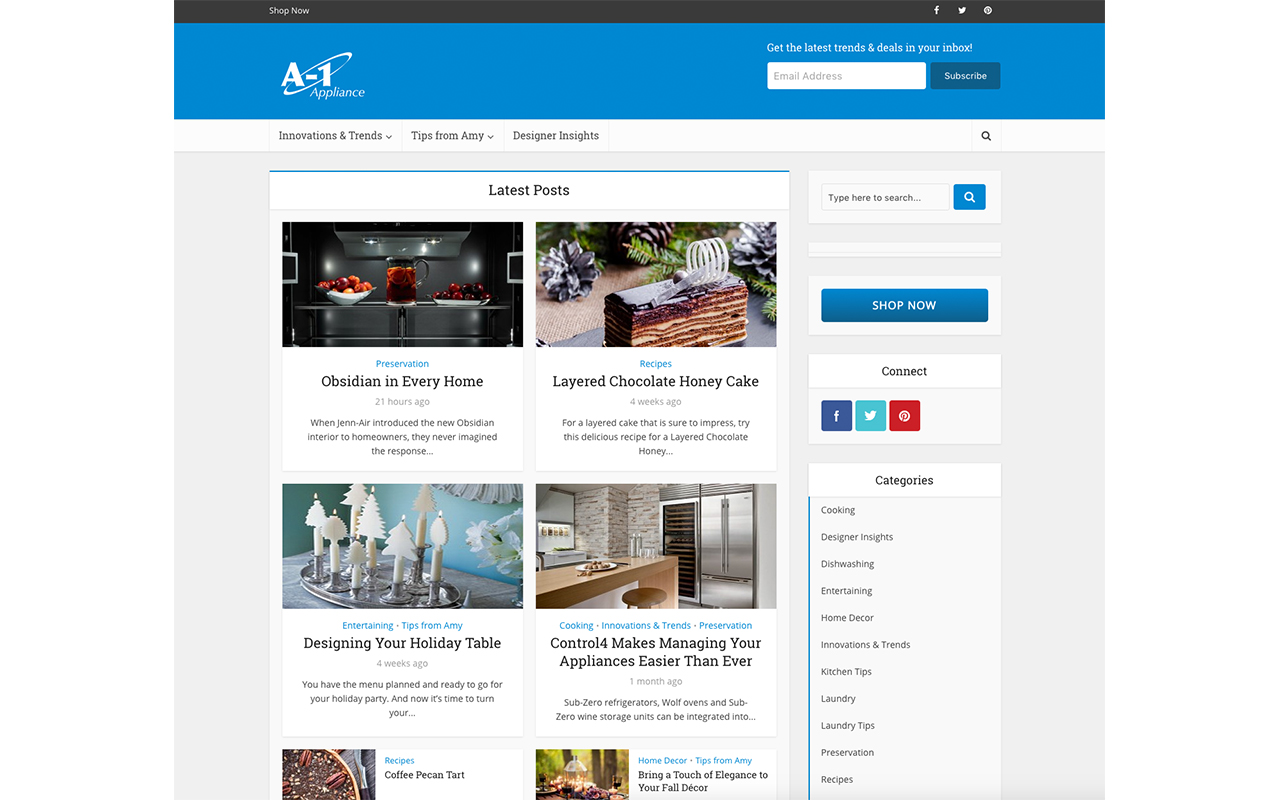Viewport: 1280px width, 800px height.
Task: Open 'Layered Chocolate Honey Cake' post title
Action: point(656,381)
